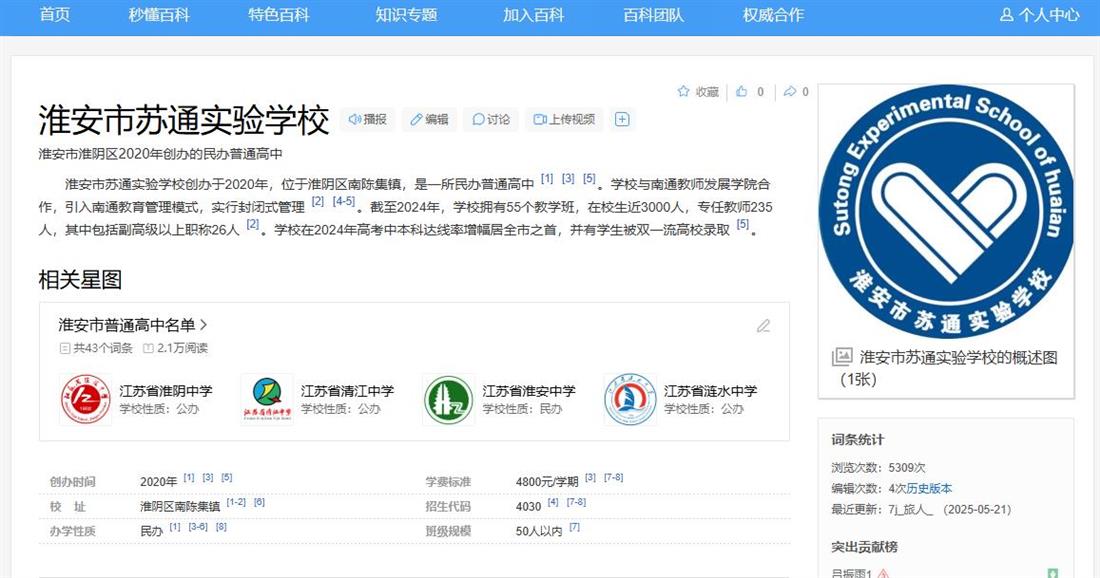
Task: Click reference [2] after 职称26人
Action: click(x=253, y=224)
